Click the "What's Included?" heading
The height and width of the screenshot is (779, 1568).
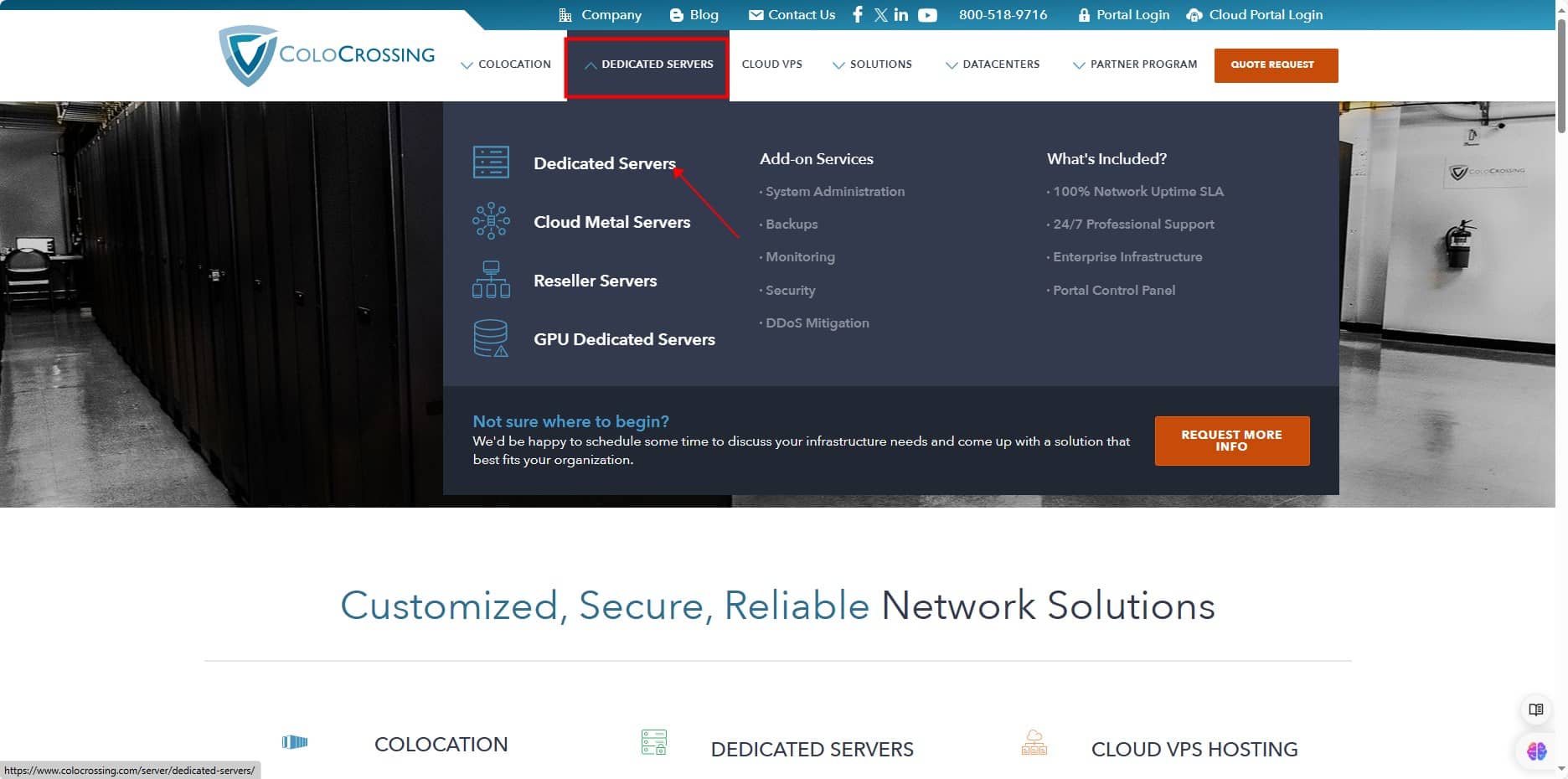(x=1106, y=159)
